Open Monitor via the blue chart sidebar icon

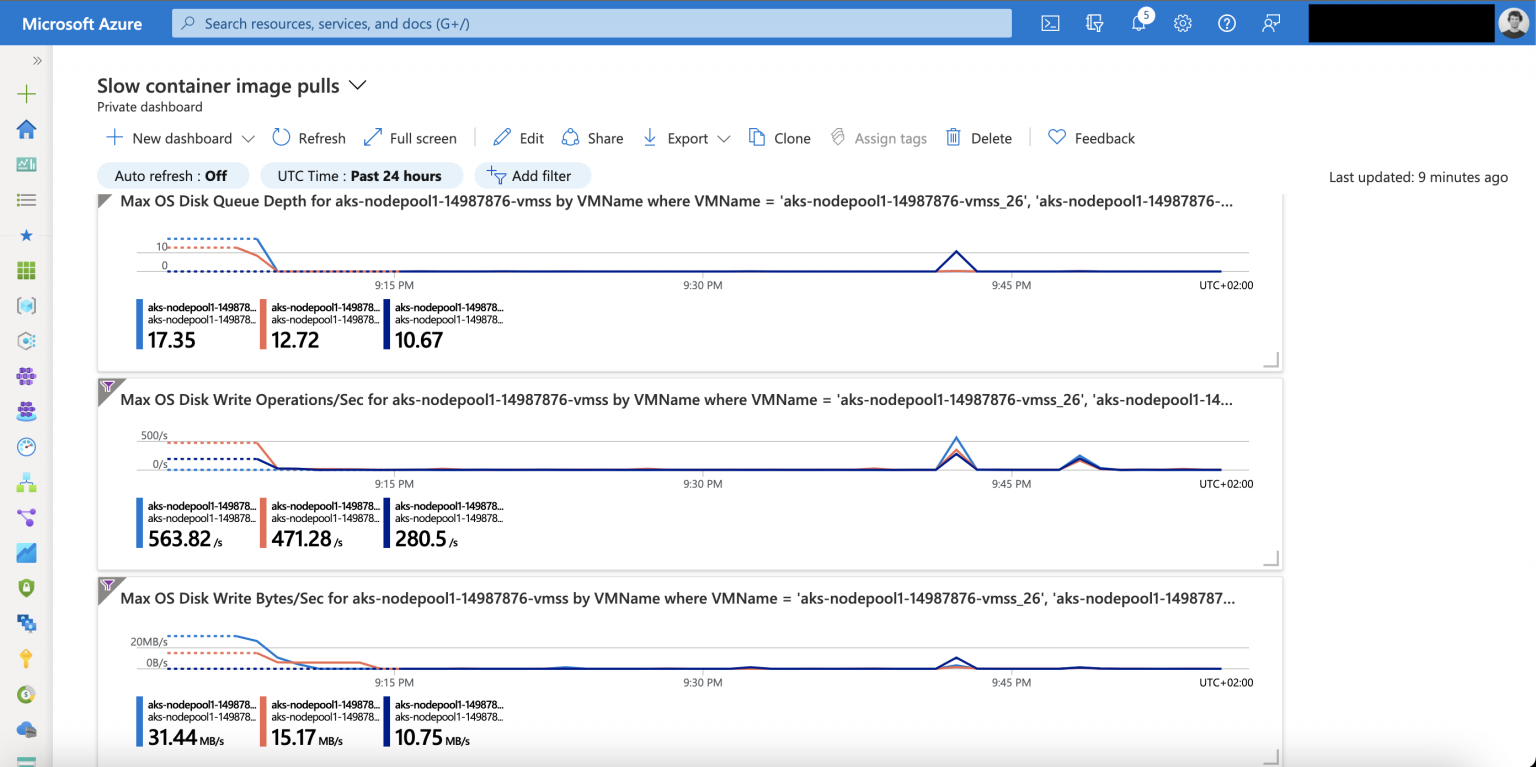coord(26,552)
